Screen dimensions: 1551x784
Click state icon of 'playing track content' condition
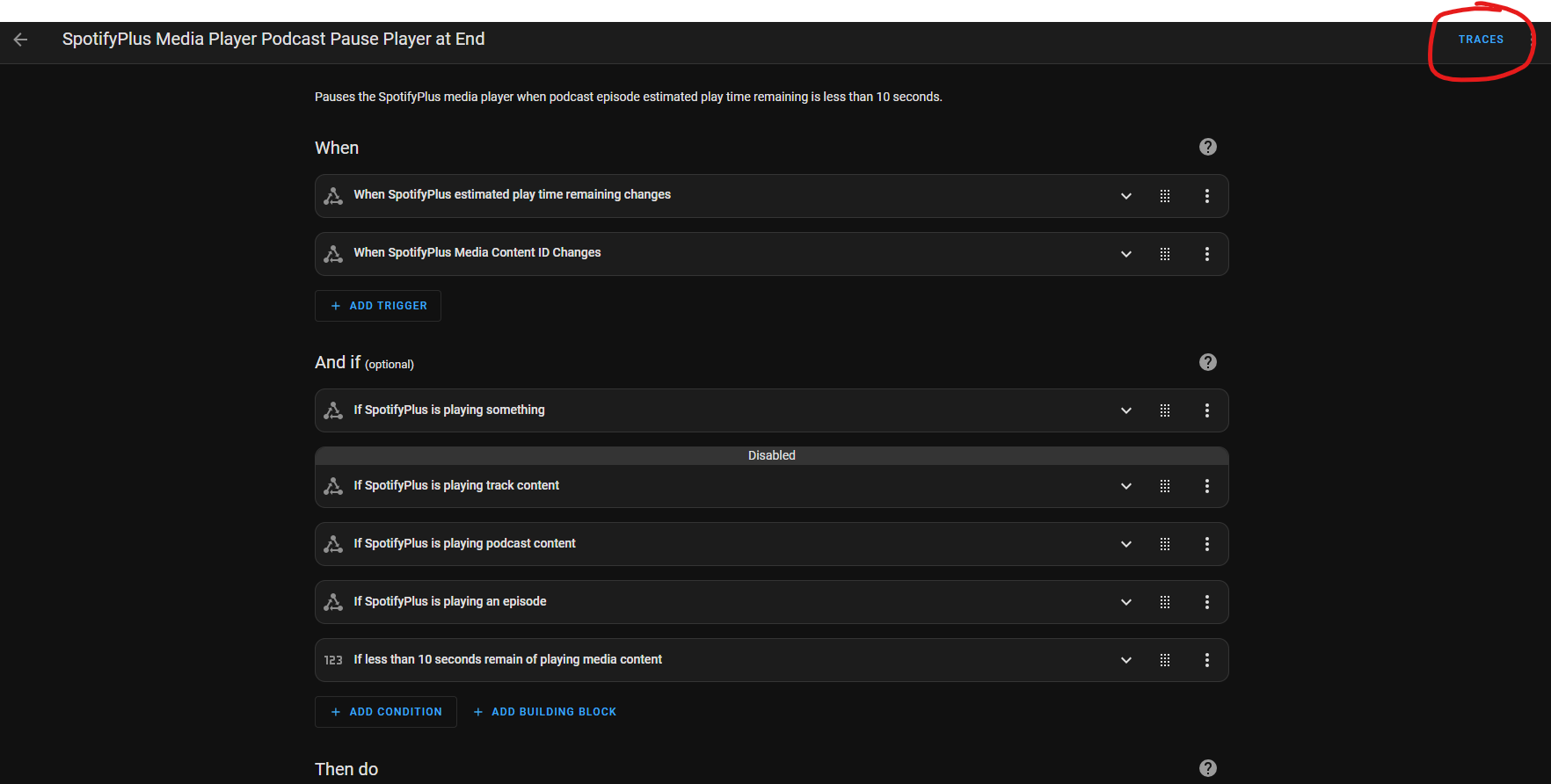[333, 486]
